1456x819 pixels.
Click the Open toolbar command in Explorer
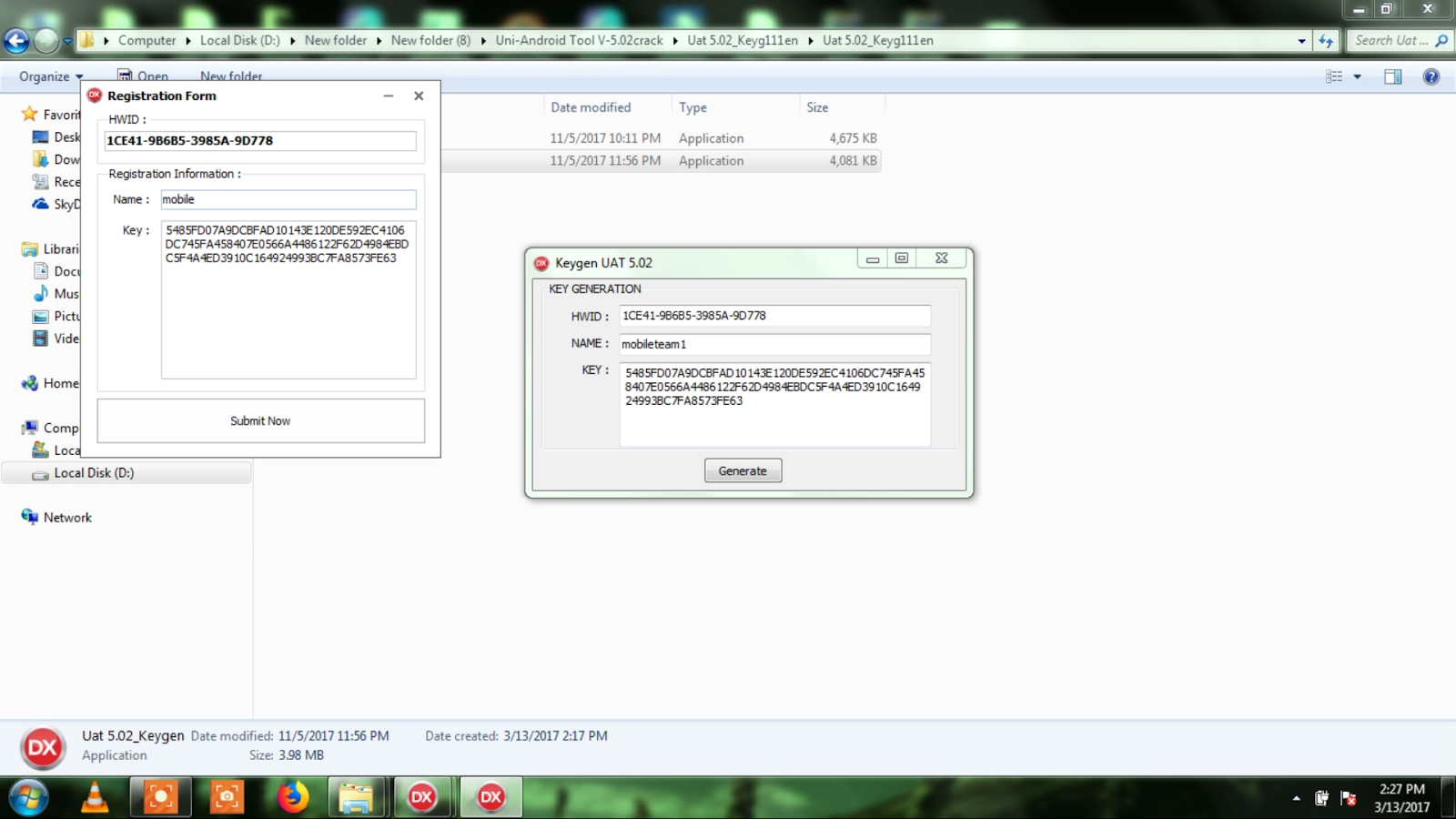pos(143,76)
